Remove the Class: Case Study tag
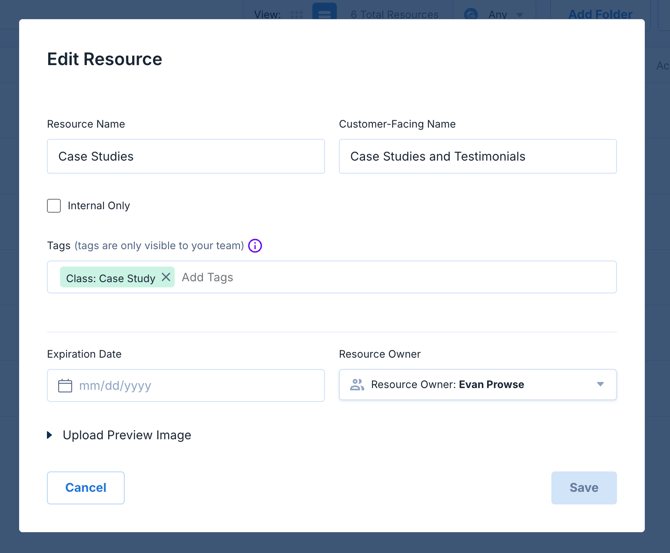 point(166,277)
